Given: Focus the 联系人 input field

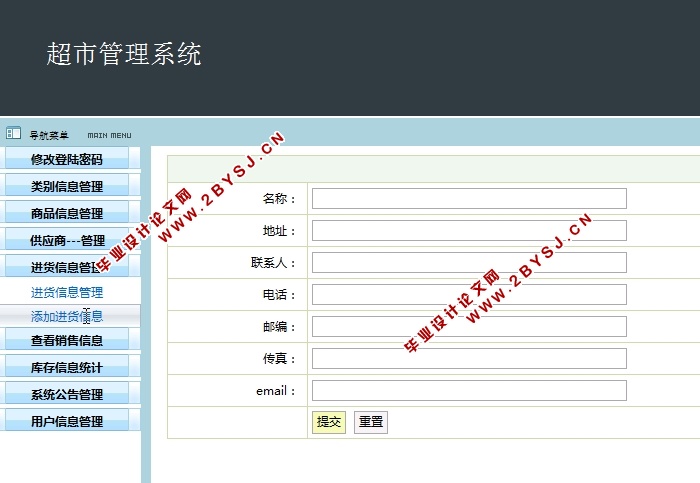Looking at the screenshot, I should (x=469, y=262).
